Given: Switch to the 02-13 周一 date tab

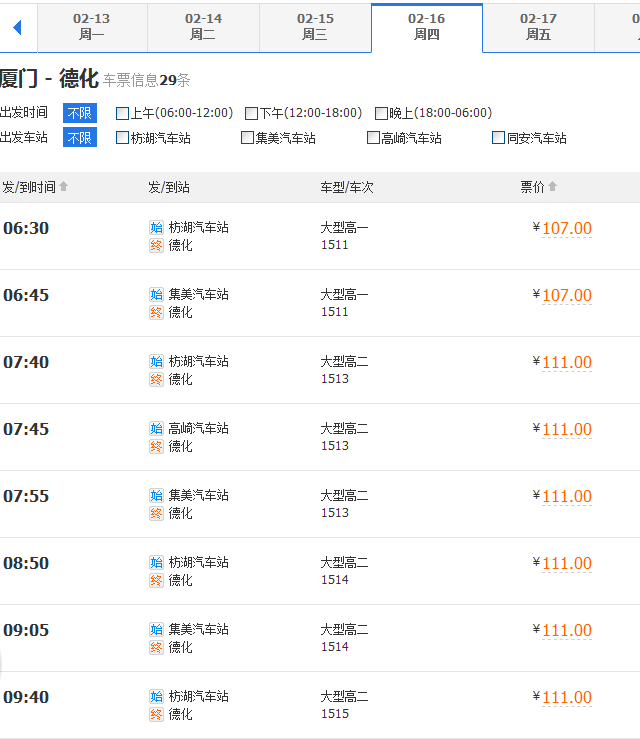Looking at the screenshot, I should click(x=92, y=27).
